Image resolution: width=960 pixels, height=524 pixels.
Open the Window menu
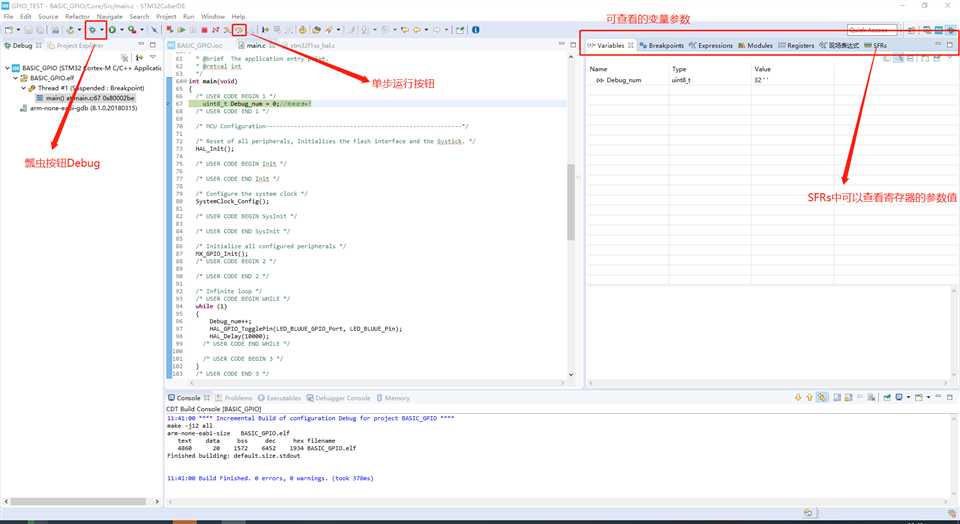pos(212,17)
